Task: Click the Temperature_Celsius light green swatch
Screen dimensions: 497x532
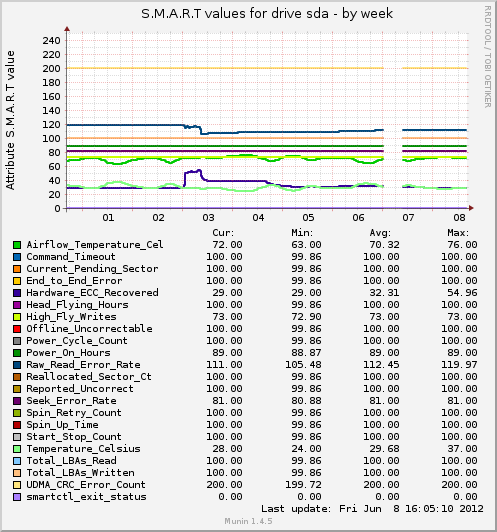Action: click(17, 449)
